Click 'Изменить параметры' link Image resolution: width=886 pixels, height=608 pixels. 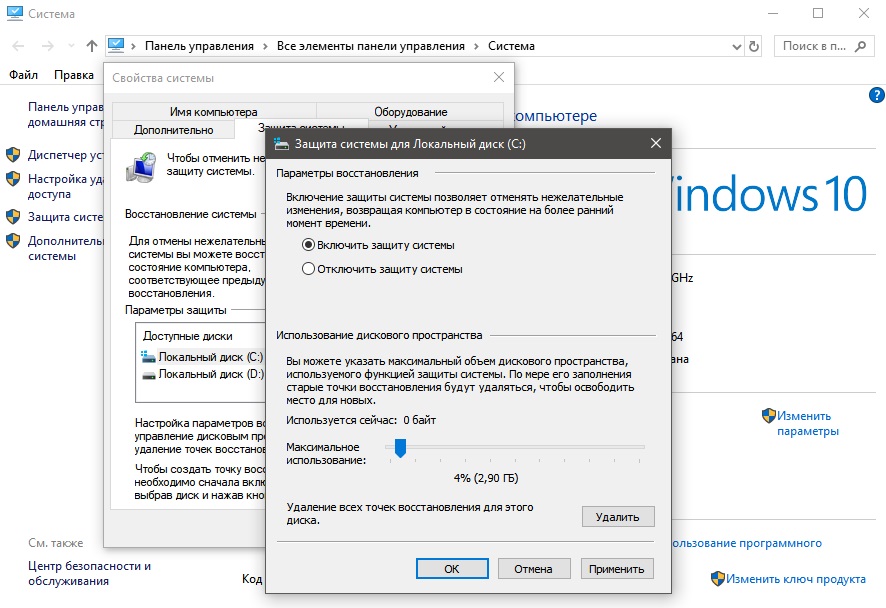(807, 423)
